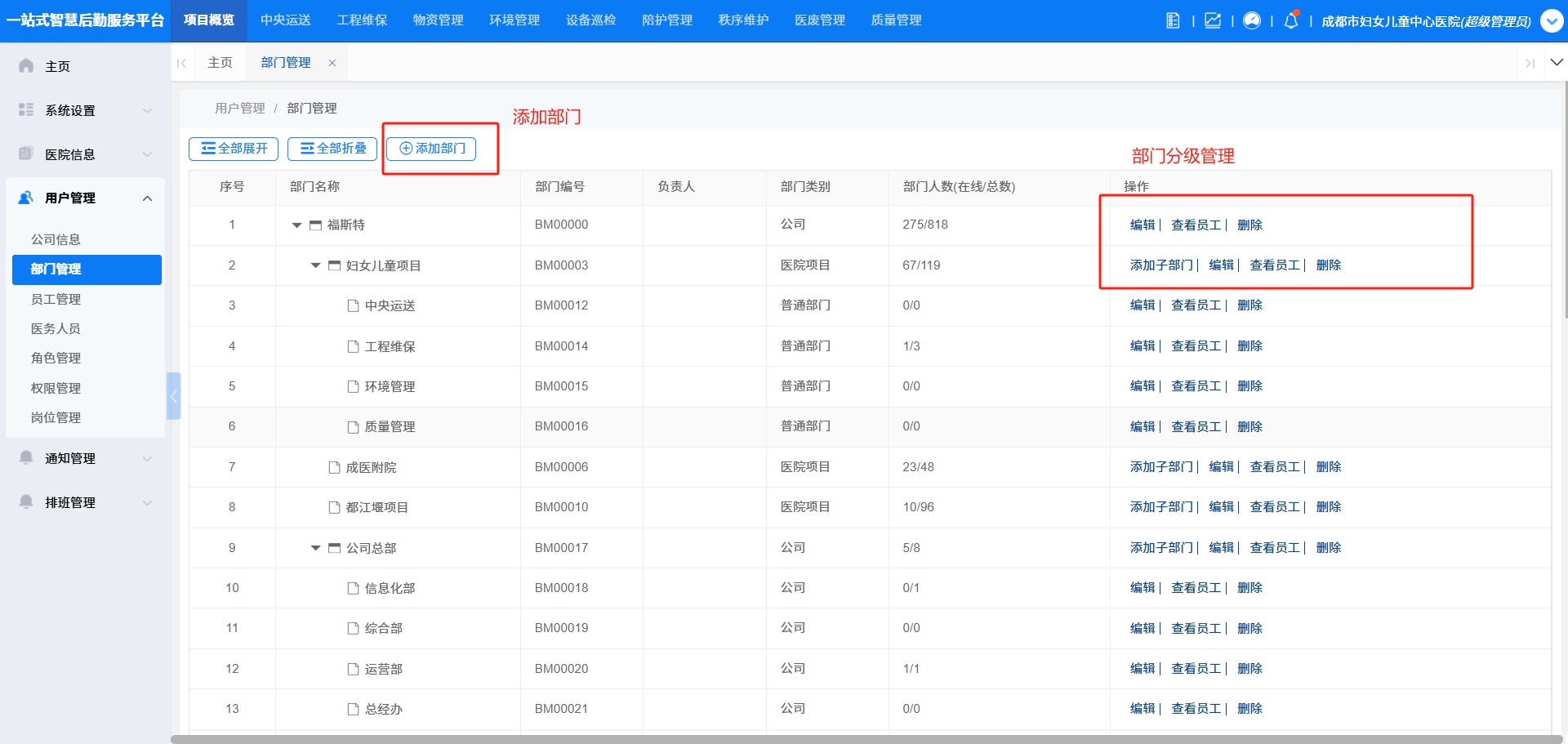Click file icon next to 工程维保
Viewport: 1568px width, 744px height.
pos(353,346)
